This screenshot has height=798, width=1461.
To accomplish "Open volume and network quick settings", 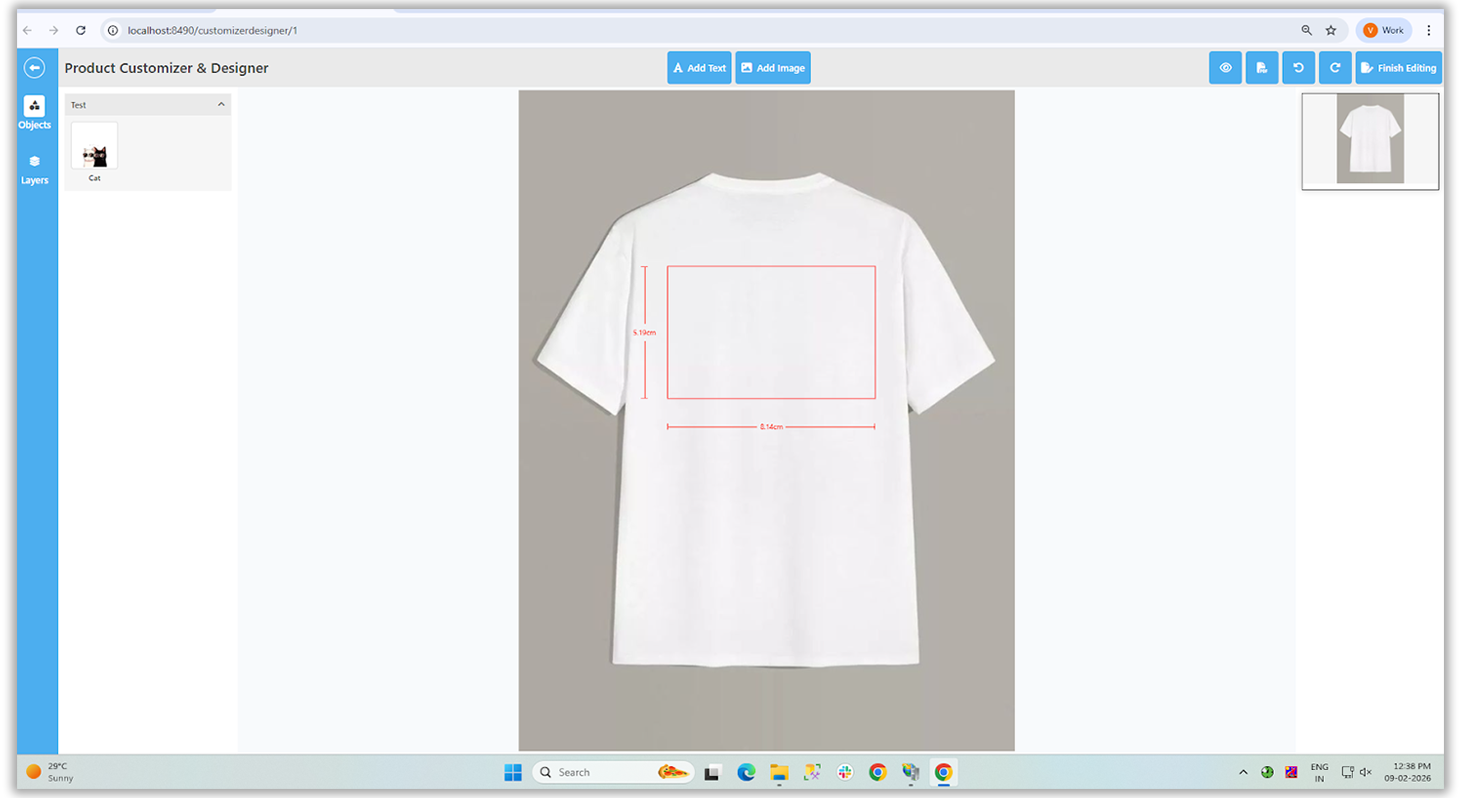I will [x=1357, y=772].
